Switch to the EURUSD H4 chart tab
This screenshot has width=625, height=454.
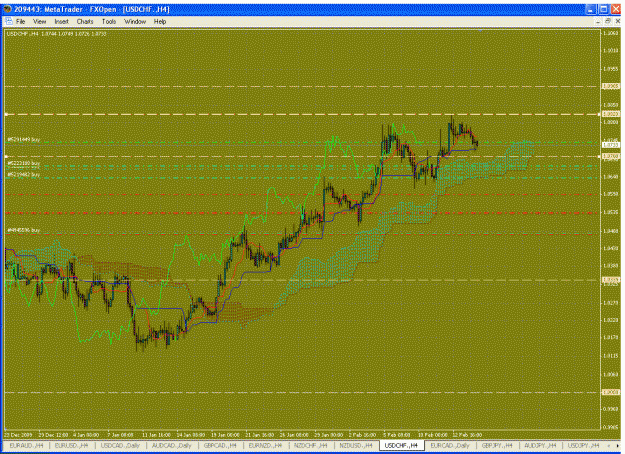point(71,445)
